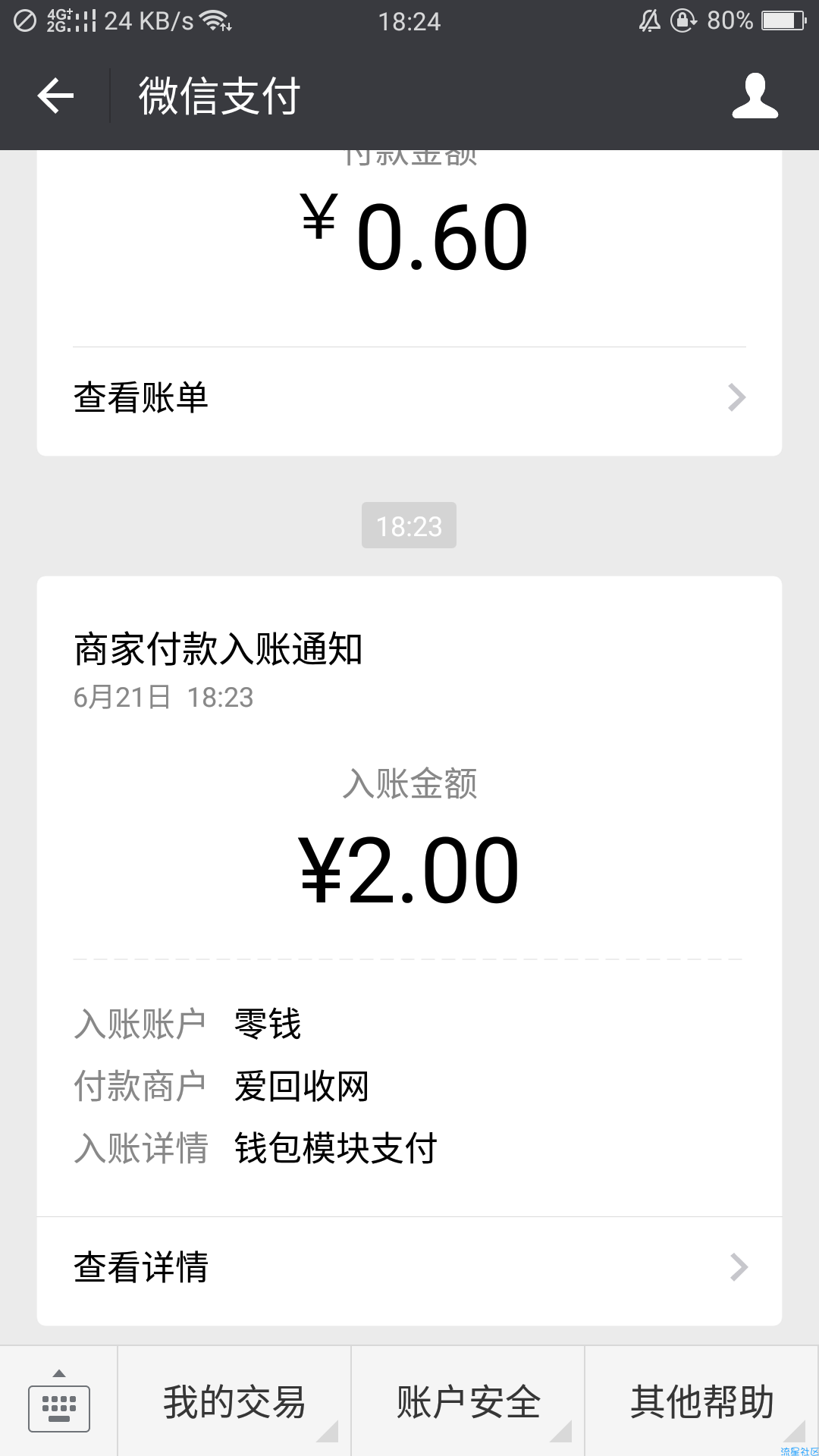Open 查看账单 link
The height and width of the screenshot is (1456, 819).
[409, 397]
